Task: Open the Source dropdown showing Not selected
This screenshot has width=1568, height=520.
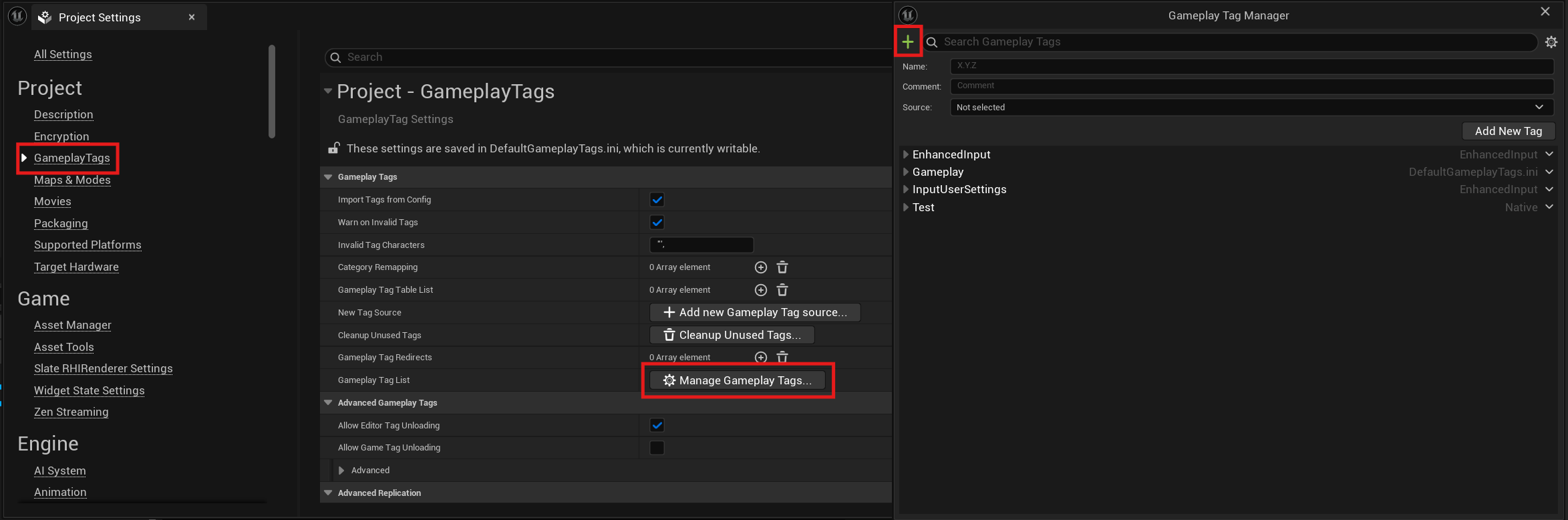Action: [x=1251, y=107]
